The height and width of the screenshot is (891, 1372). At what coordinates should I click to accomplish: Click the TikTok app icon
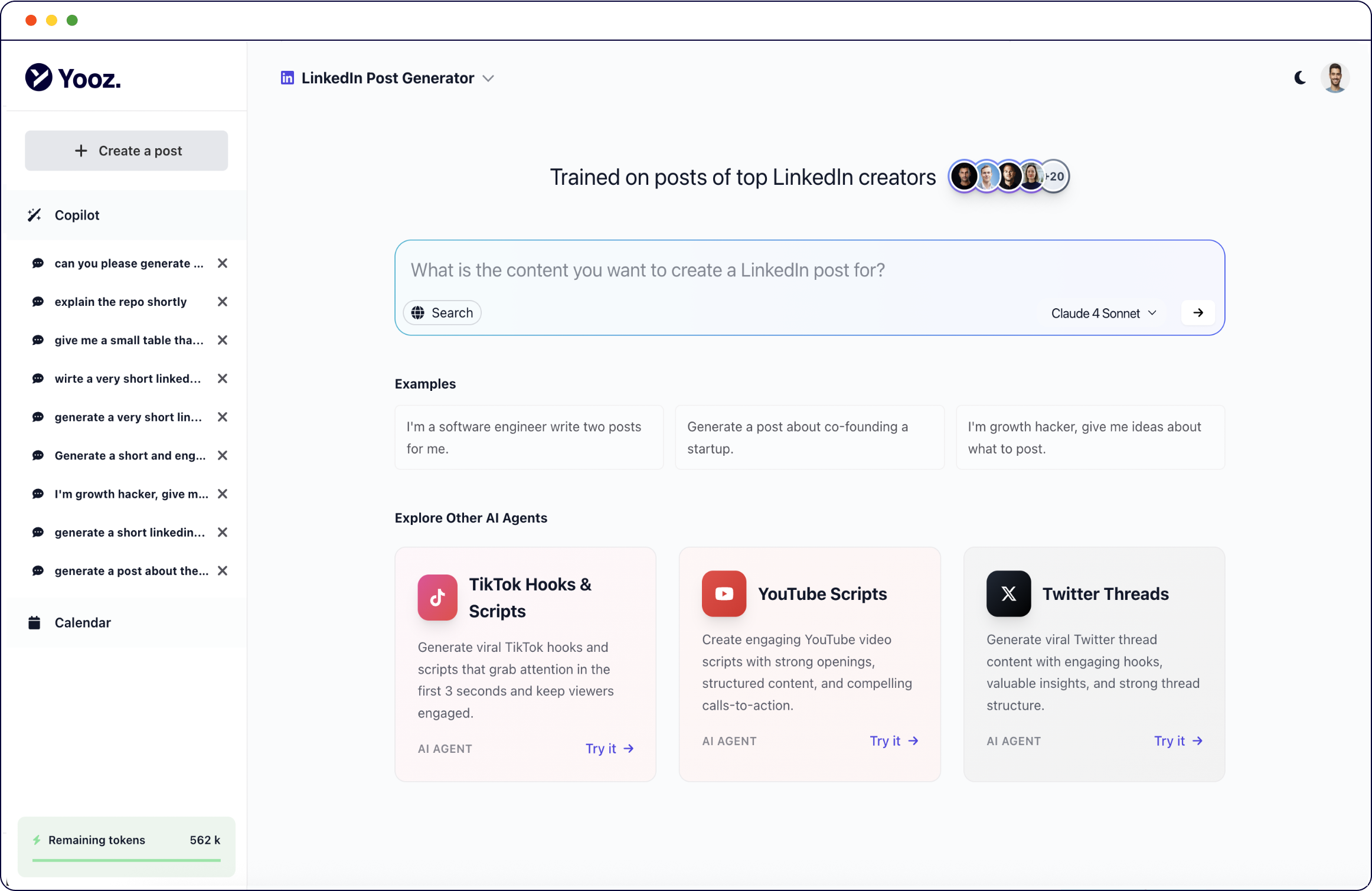437,598
